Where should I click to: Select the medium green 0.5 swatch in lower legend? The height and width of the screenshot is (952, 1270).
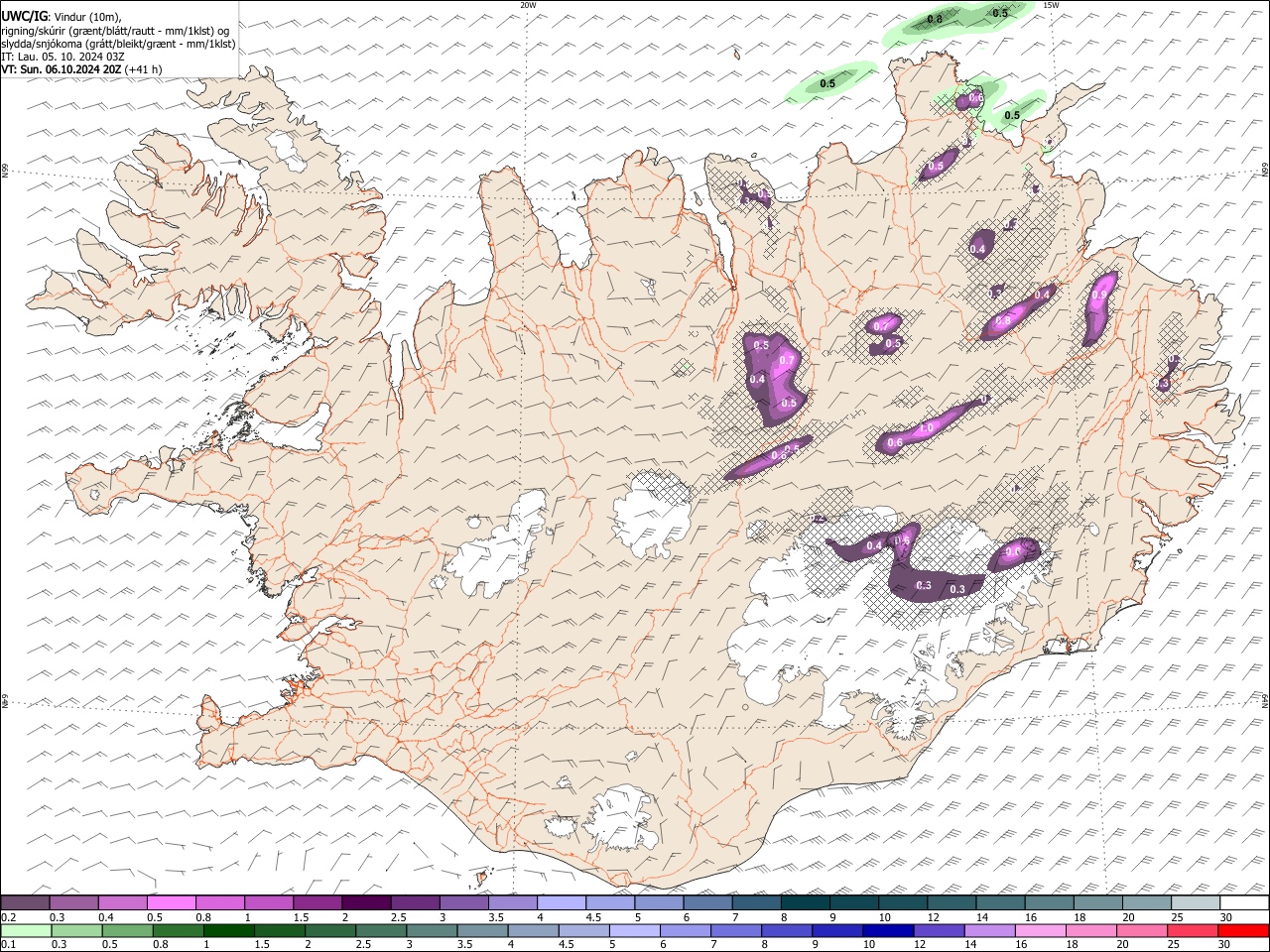tap(127, 931)
